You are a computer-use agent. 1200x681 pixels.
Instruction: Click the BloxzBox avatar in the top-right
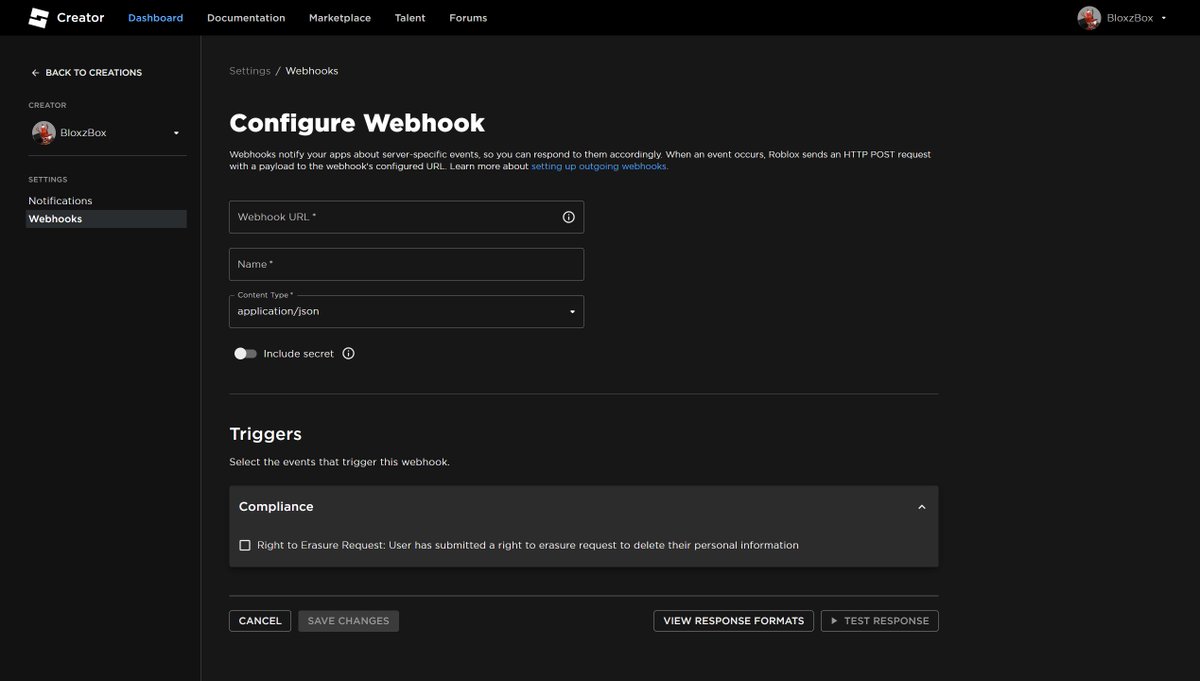(1089, 17)
